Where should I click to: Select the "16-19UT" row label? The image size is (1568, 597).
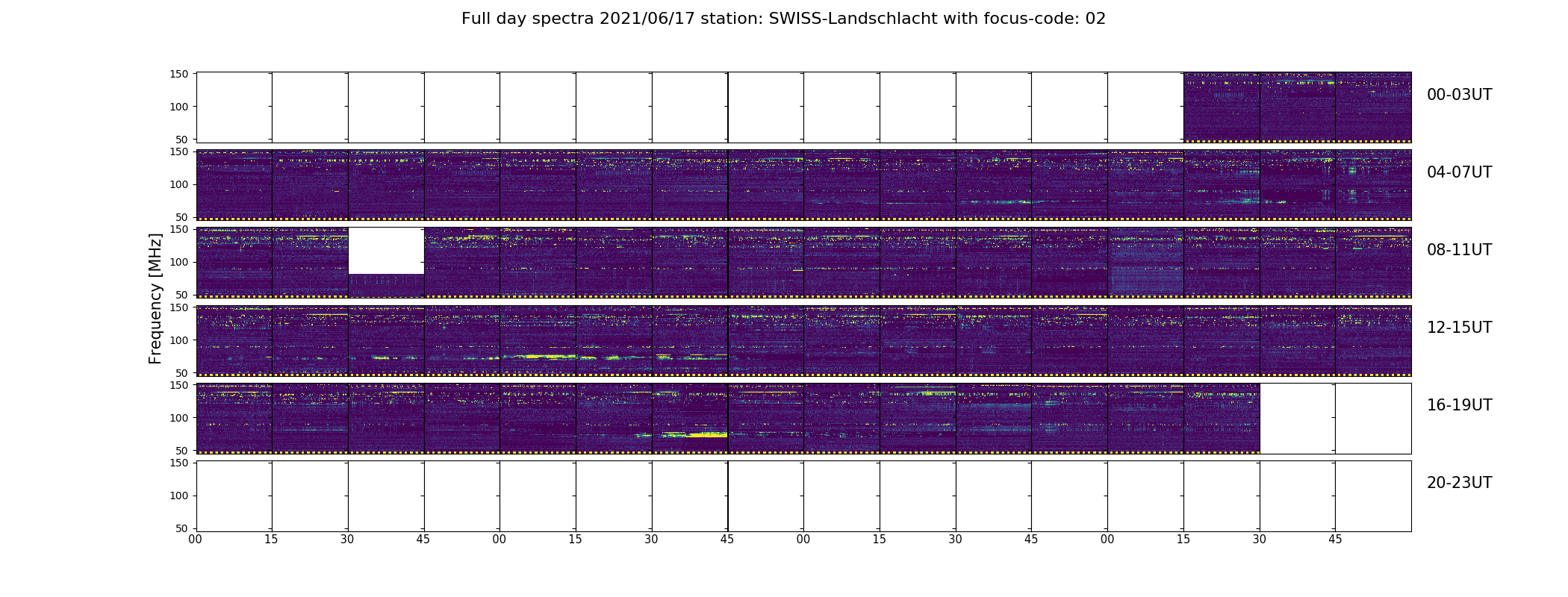coord(1459,405)
